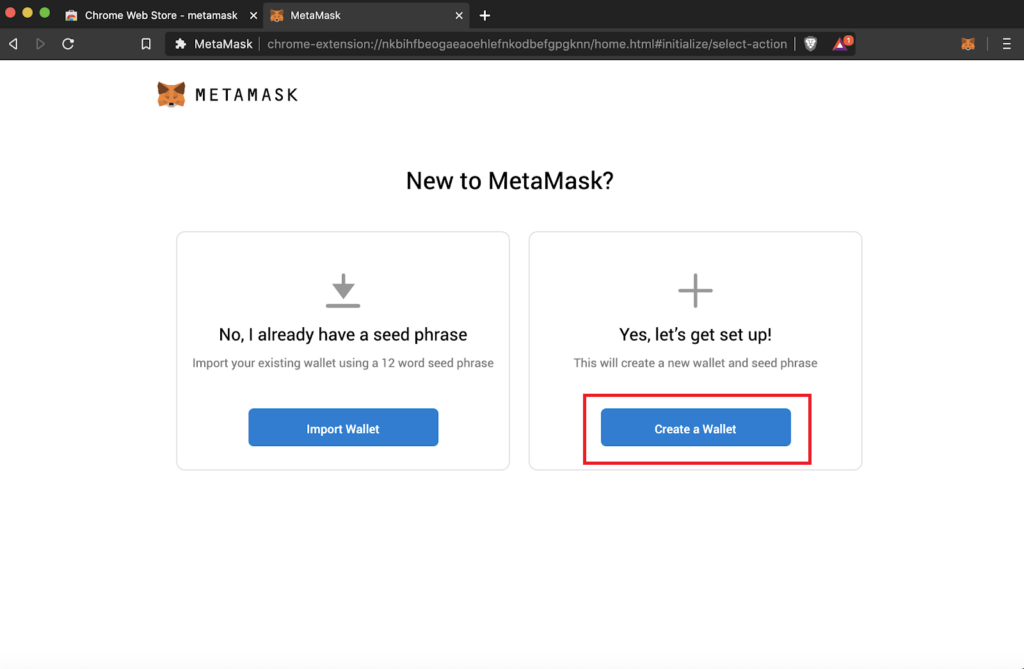This screenshot has height=669, width=1024.
Task: Click the Create a Wallet button
Action: pyautogui.click(x=695, y=427)
